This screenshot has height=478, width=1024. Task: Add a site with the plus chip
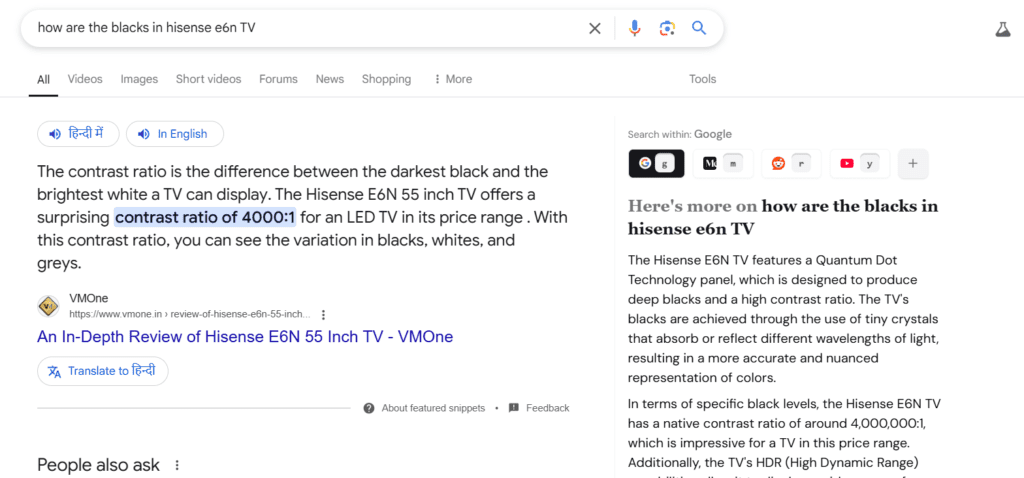[913, 163]
